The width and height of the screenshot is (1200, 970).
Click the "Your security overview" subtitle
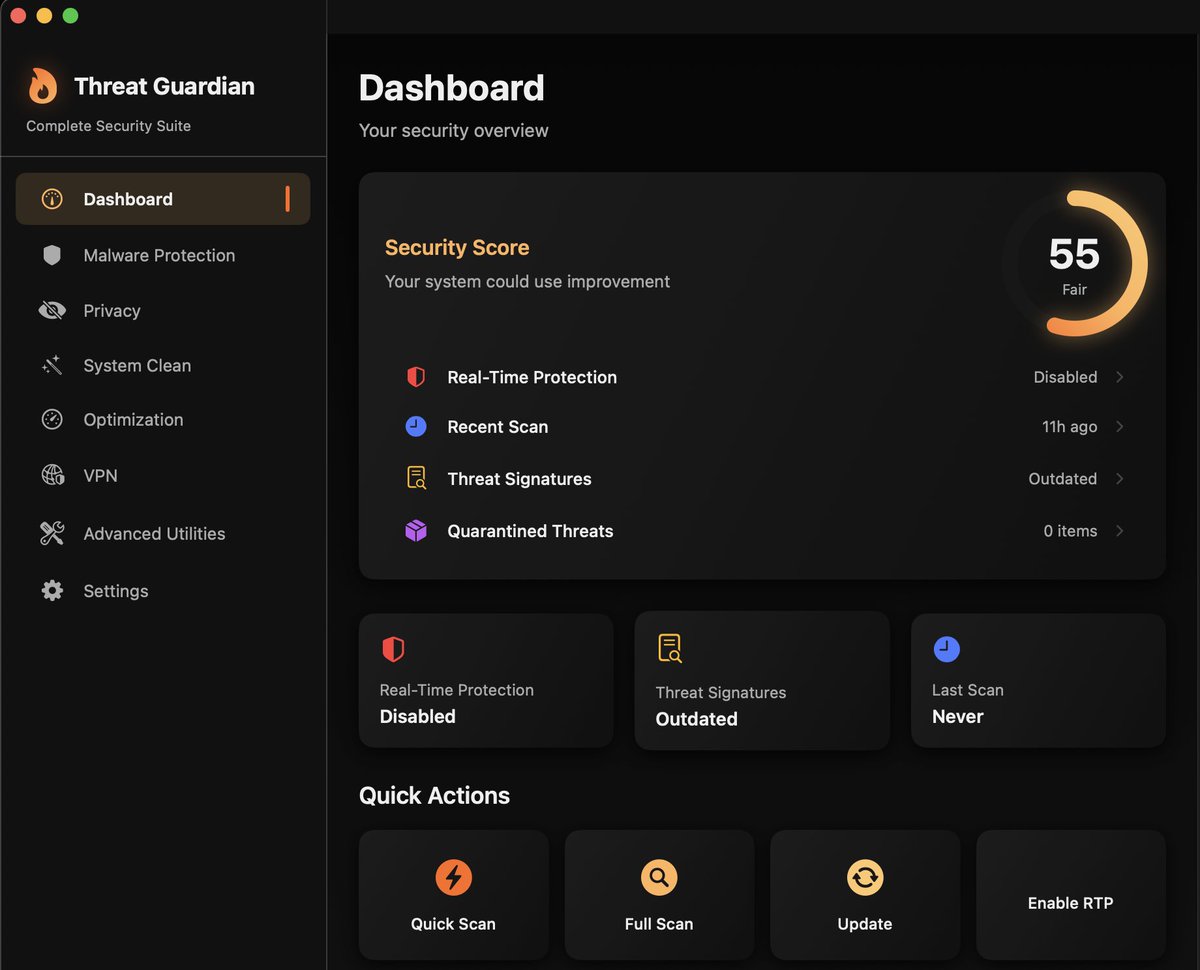pyautogui.click(x=453, y=131)
